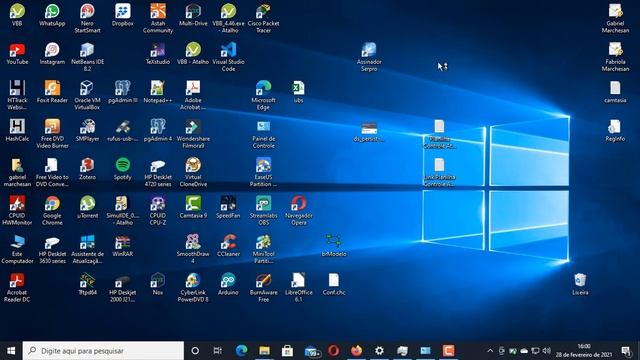Image resolution: width=640 pixels, height=360 pixels.
Task: Show hidden tray icons chevron
Action: (x=490, y=351)
